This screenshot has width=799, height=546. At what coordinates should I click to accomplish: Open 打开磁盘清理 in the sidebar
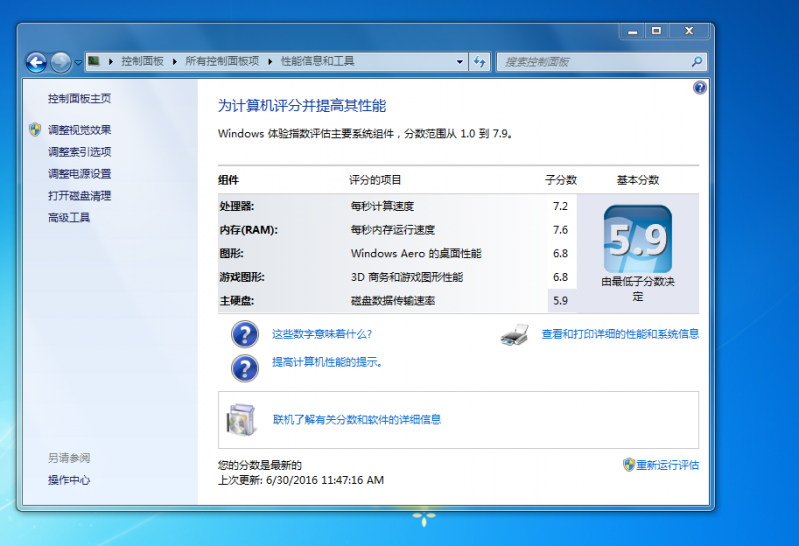[79, 196]
